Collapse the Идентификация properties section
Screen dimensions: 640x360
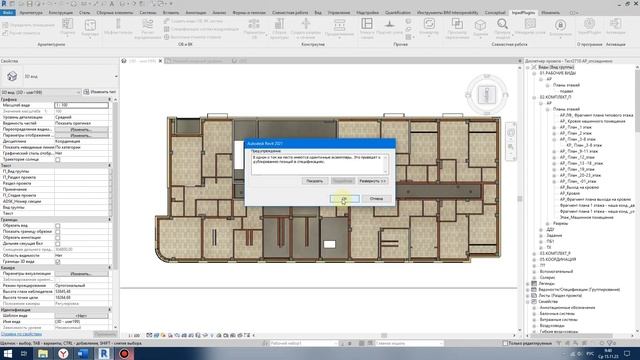109,310
